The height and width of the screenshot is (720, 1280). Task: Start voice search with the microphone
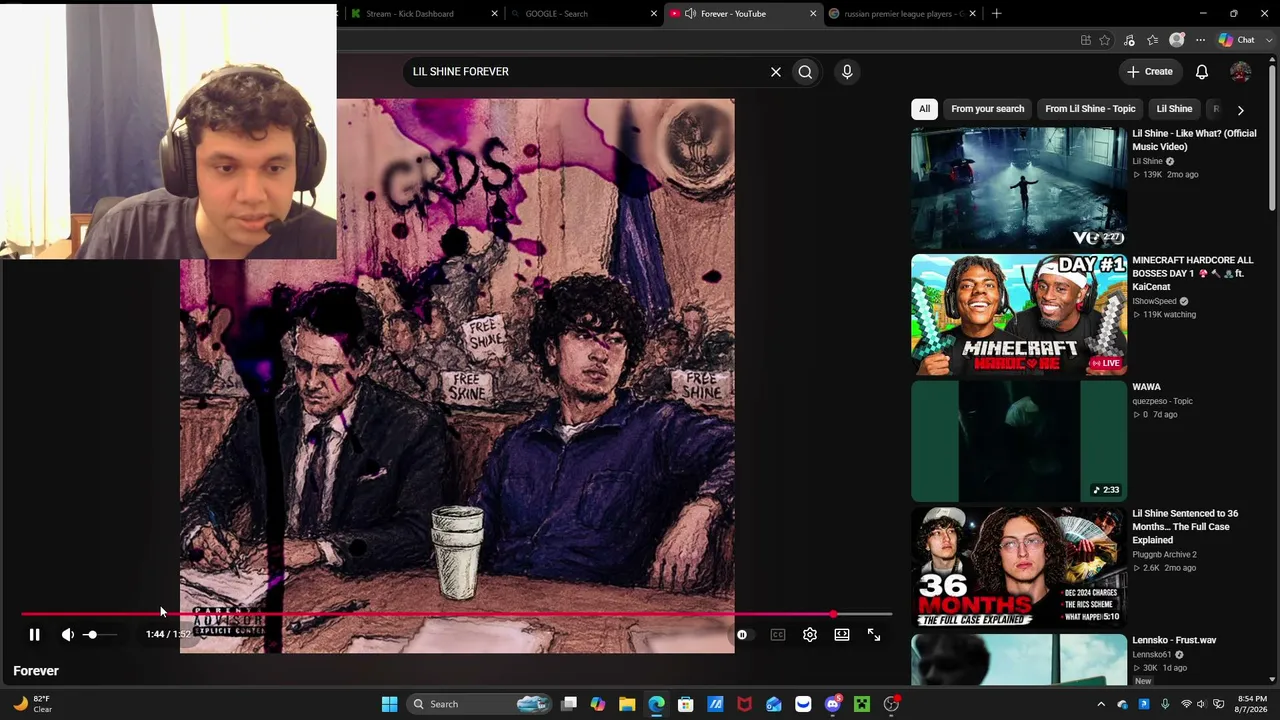[847, 72]
